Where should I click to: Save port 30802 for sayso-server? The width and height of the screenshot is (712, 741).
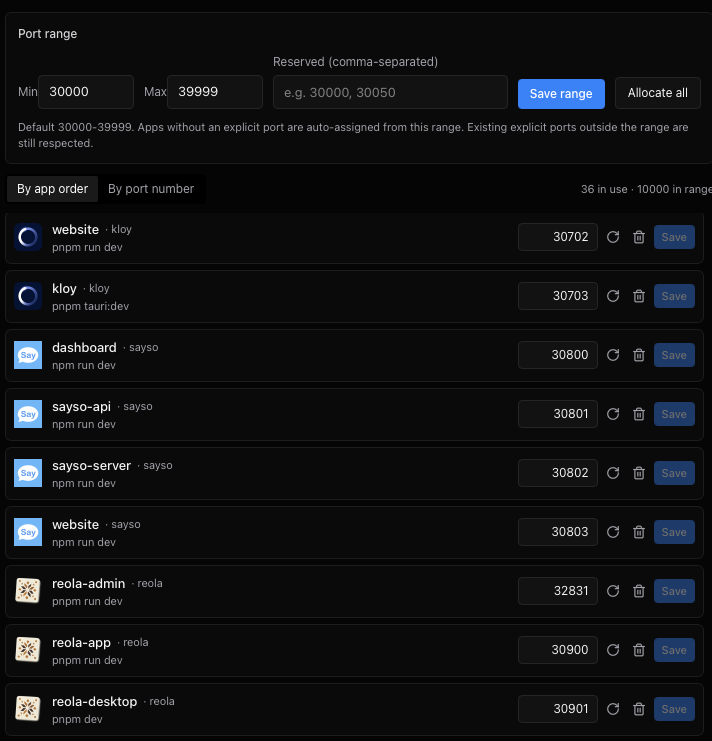click(674, 473)
